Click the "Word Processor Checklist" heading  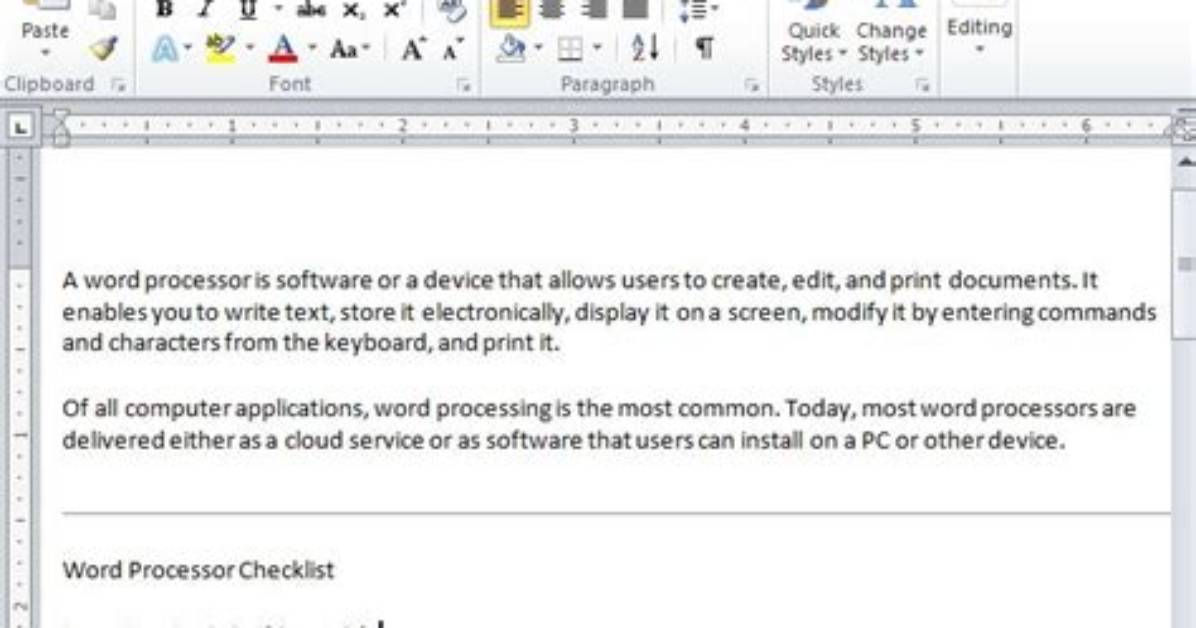tap(198, 570)
